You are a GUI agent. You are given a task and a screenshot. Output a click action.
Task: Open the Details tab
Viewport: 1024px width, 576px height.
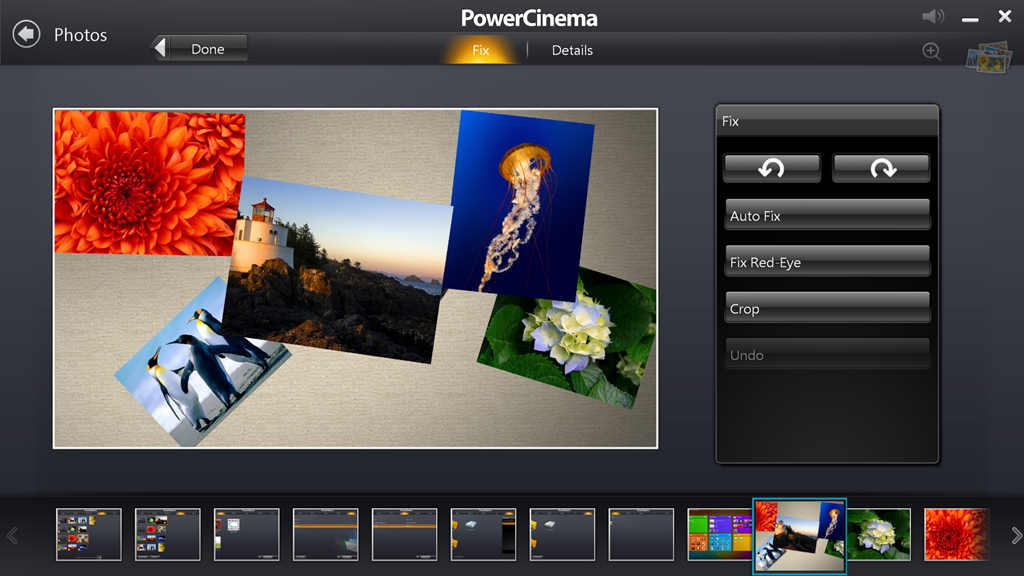tap(572, 50)
